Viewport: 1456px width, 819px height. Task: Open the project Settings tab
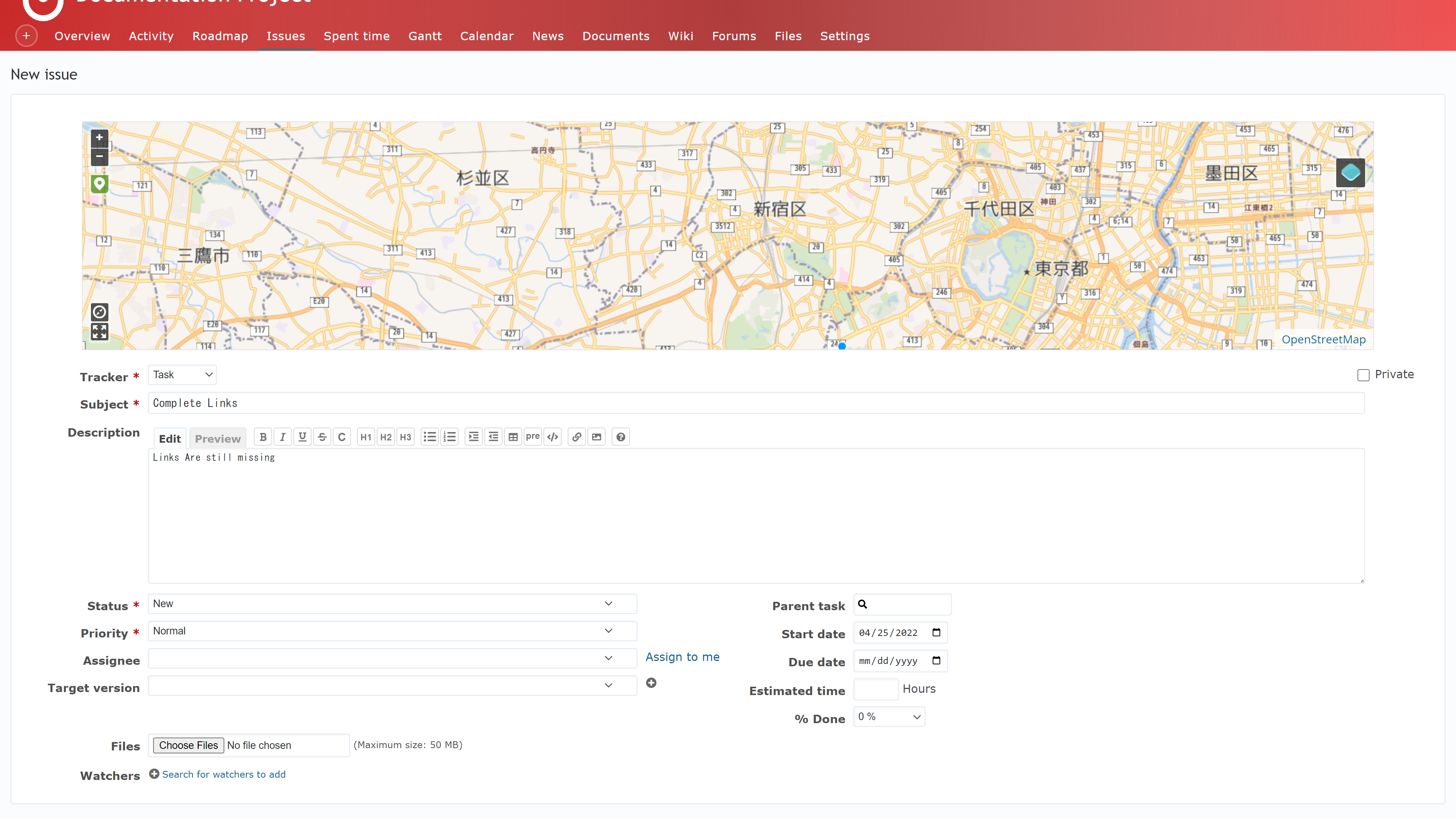point(844,36)
